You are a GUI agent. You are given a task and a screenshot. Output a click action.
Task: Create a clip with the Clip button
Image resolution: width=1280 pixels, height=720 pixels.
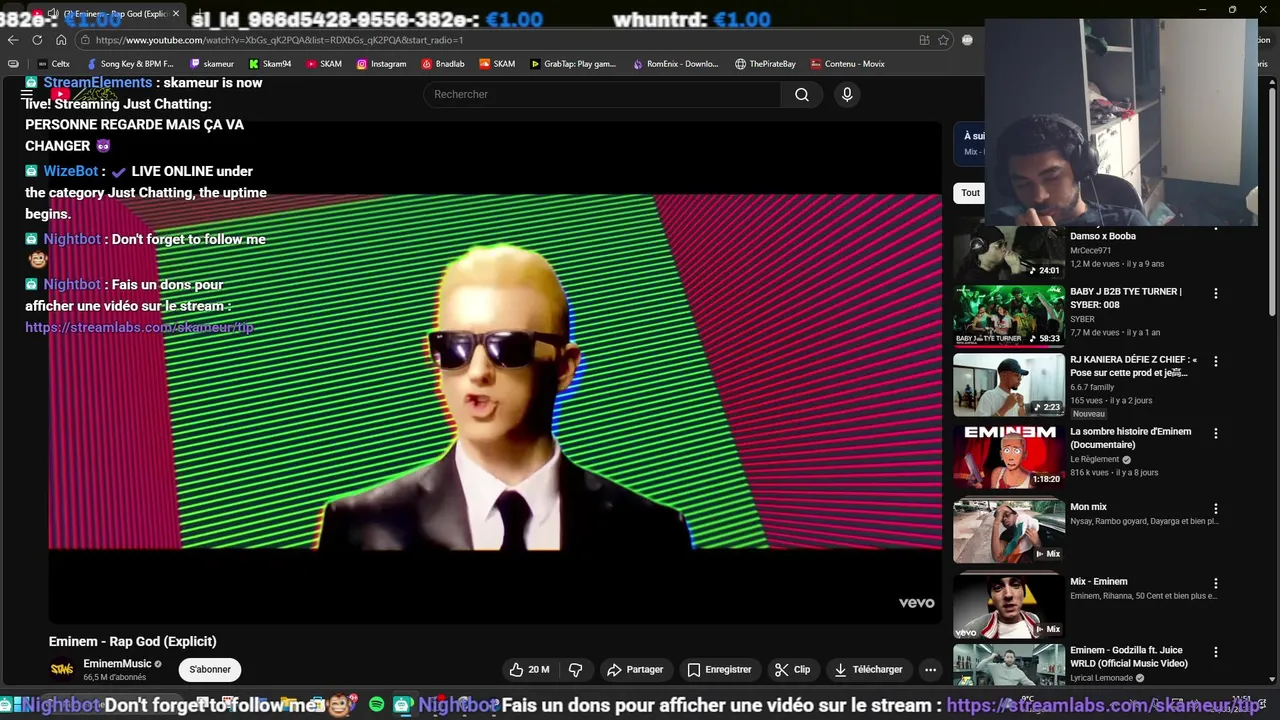point(793,669)
